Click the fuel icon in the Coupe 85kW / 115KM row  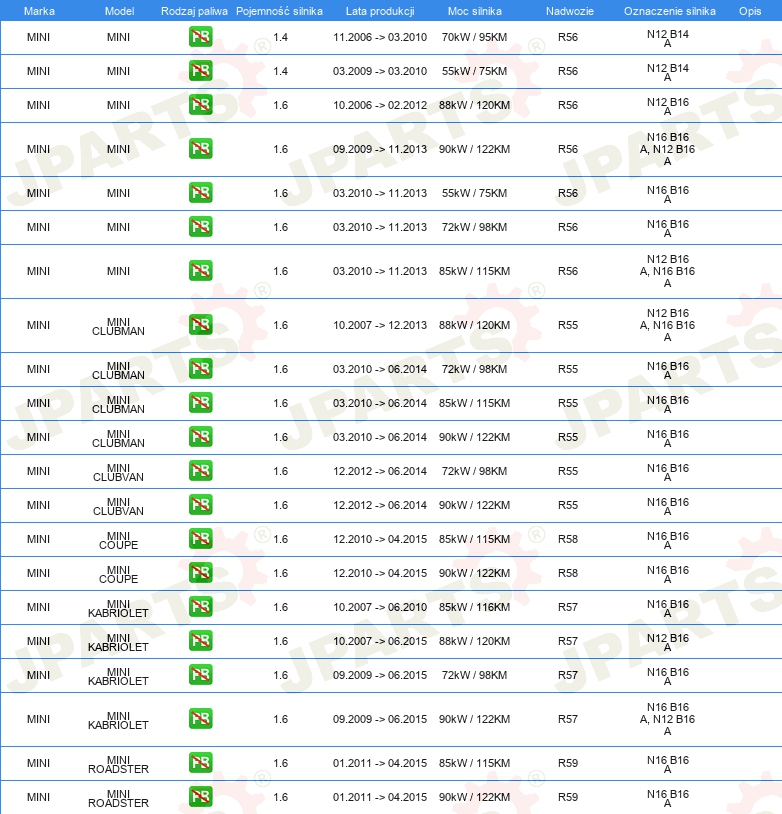pos(200,539)
